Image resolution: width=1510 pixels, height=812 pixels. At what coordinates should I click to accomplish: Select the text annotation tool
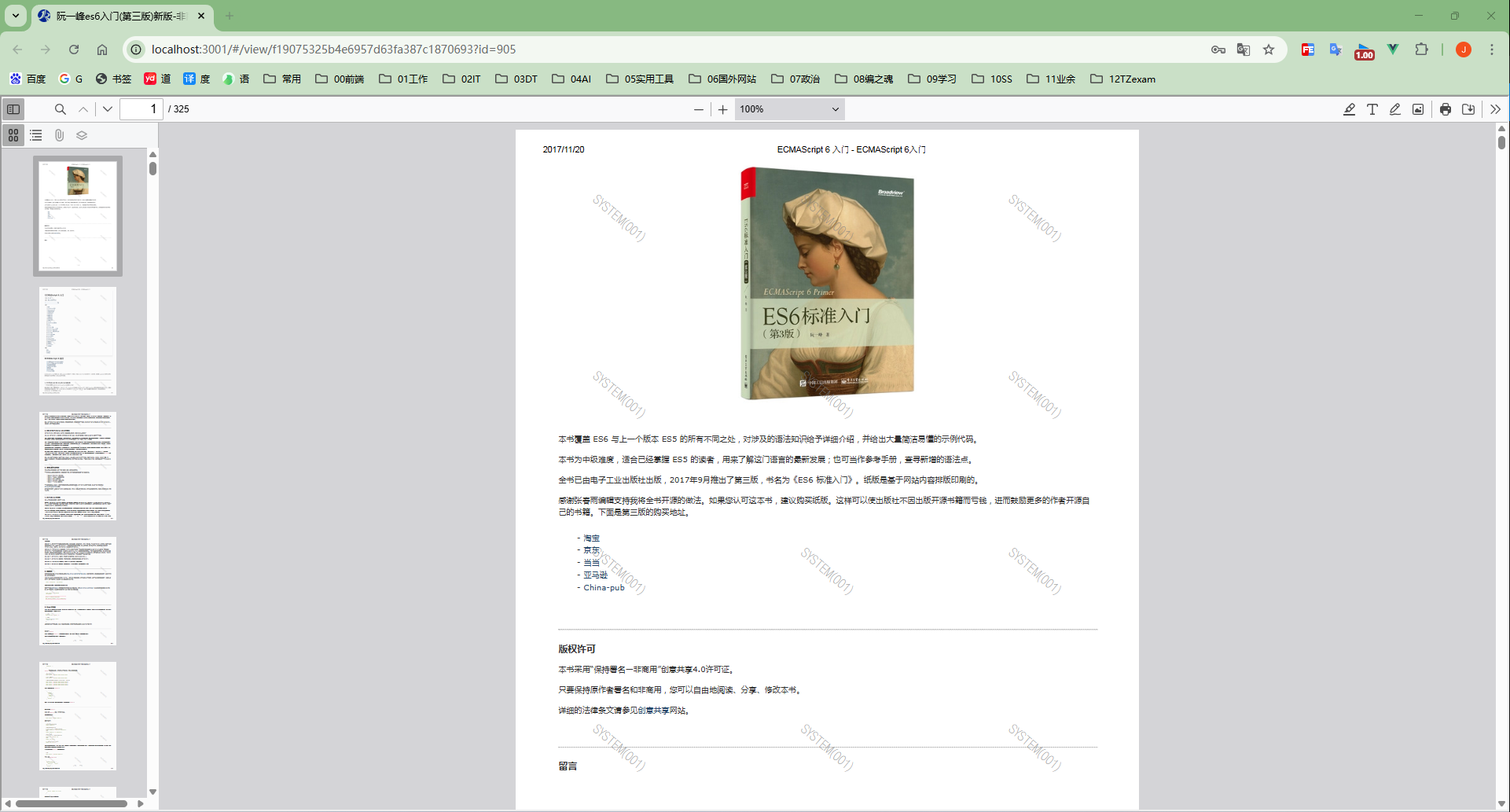(1372, 109)
